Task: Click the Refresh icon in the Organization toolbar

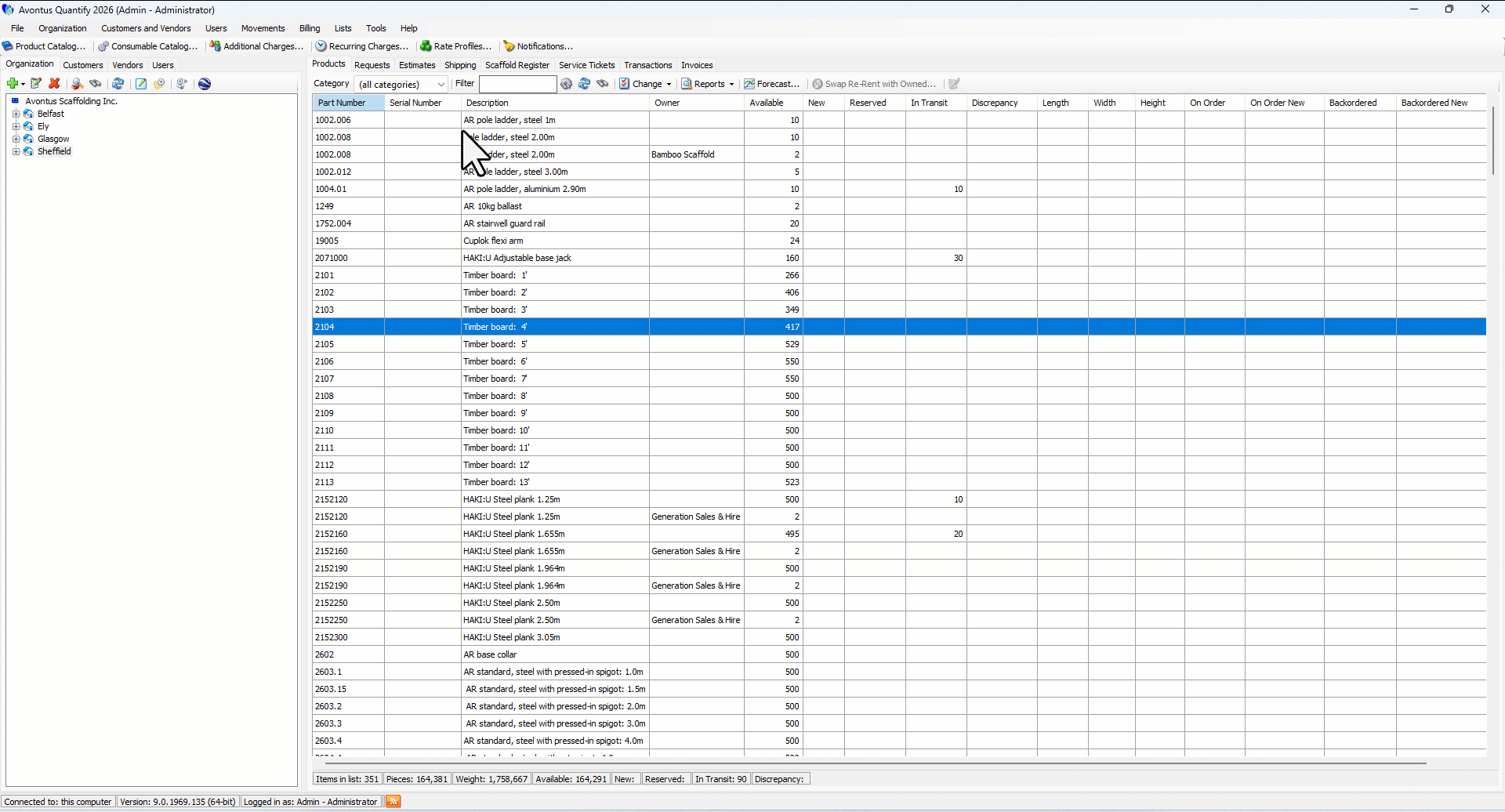Action: point(118,84)
